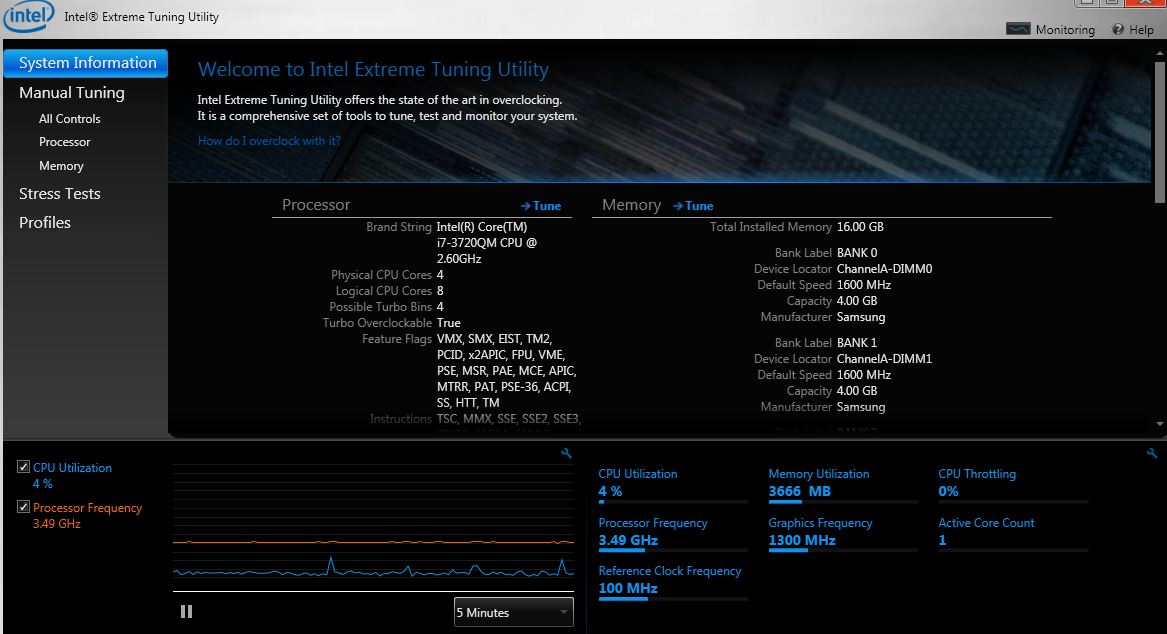The width and height of the screenshot is (1167, 634).
Task: Click the 'BANK 0' bank label value
Action: (857, 253)
